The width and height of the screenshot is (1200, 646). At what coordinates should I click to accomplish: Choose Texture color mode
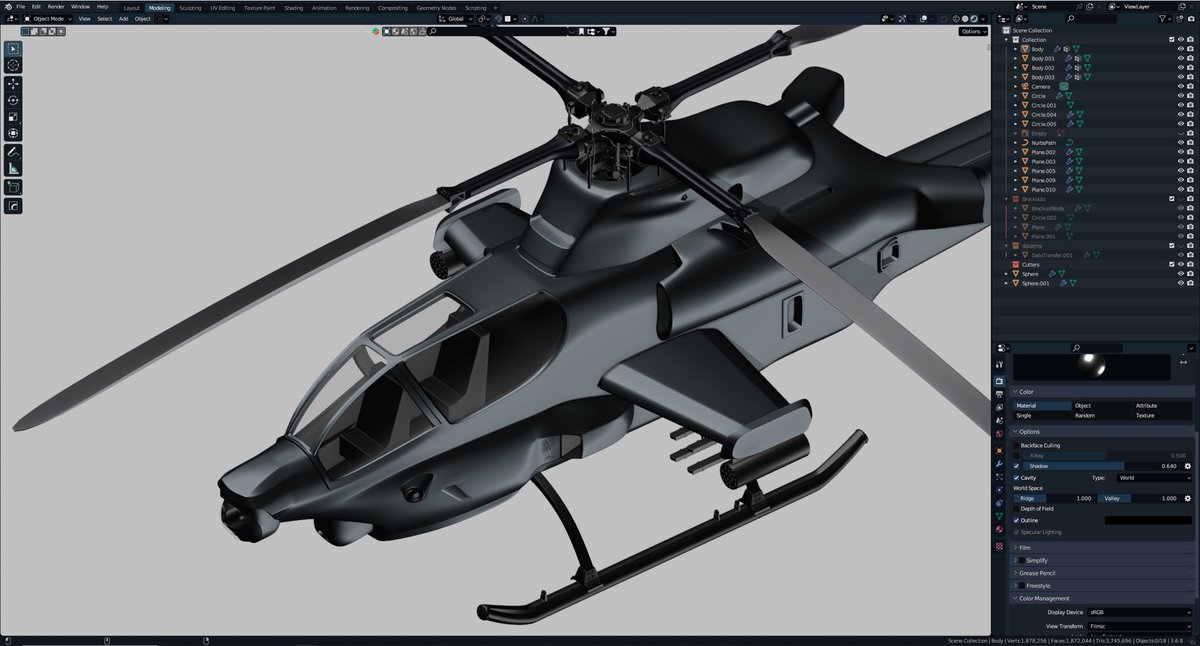[x=1163, y=415]
